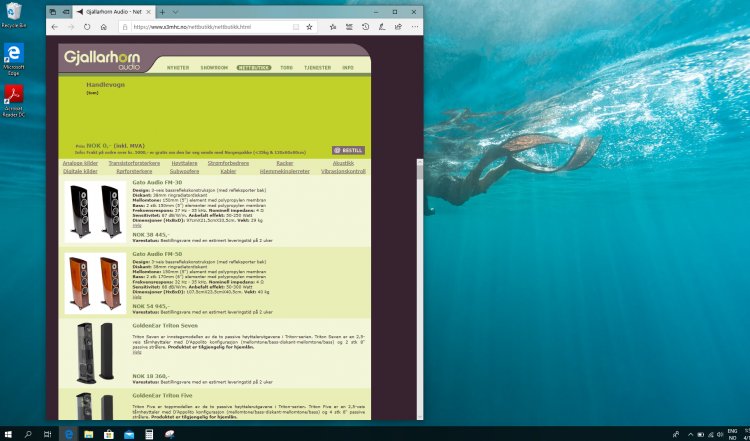Open the INFO menu item
The width and height of the screenshot is (750, 441).
(x=348, y=68)
